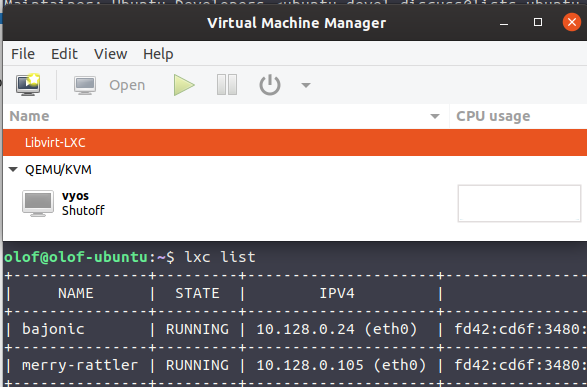This screenshot has height=387, width=587.
Task: Select the QEMU/KVM connection label
Action: (58, 170)
